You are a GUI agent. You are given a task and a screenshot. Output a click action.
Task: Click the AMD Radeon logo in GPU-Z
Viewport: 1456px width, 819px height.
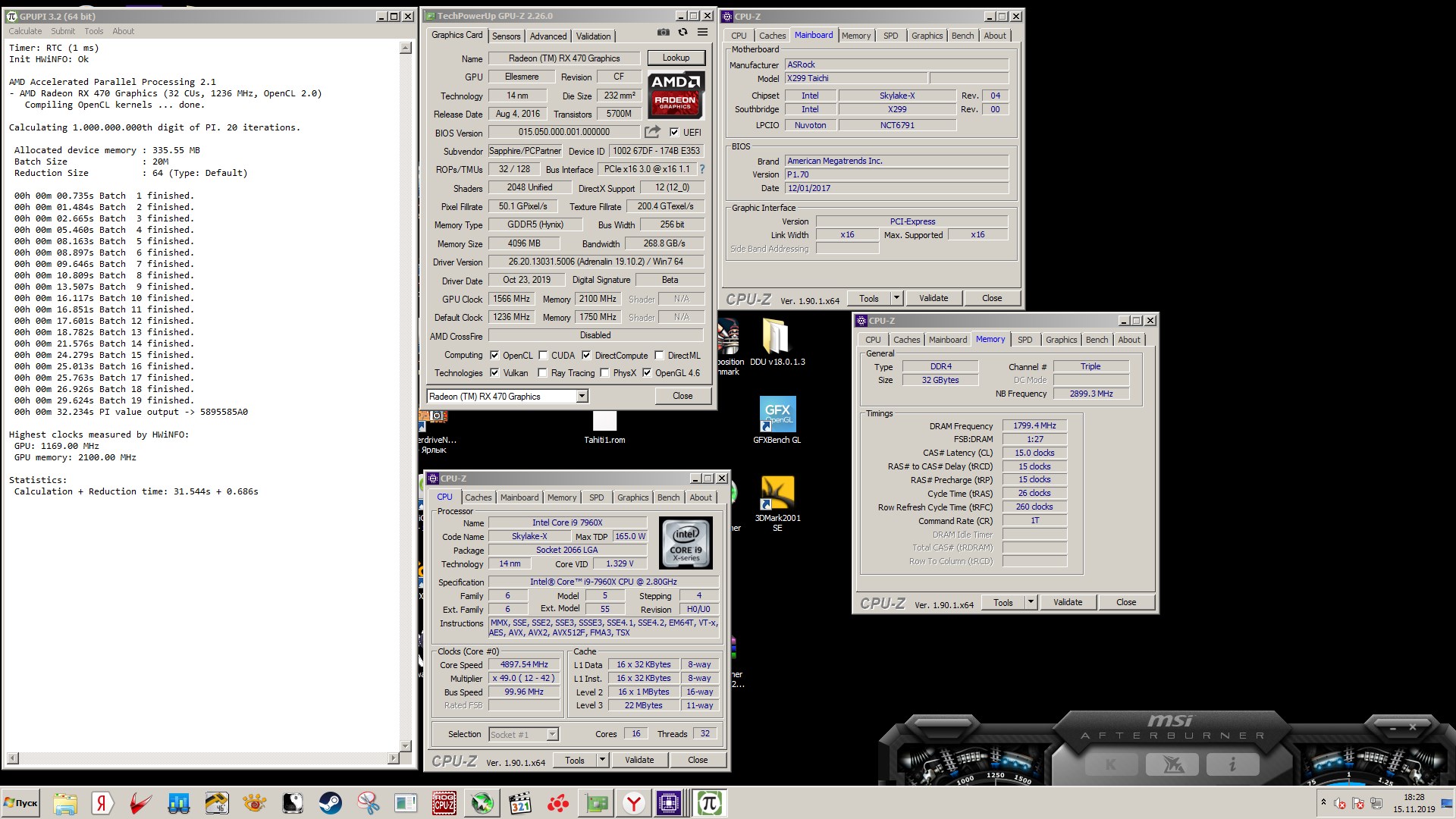pyautogui.click(x=676, y=95)
